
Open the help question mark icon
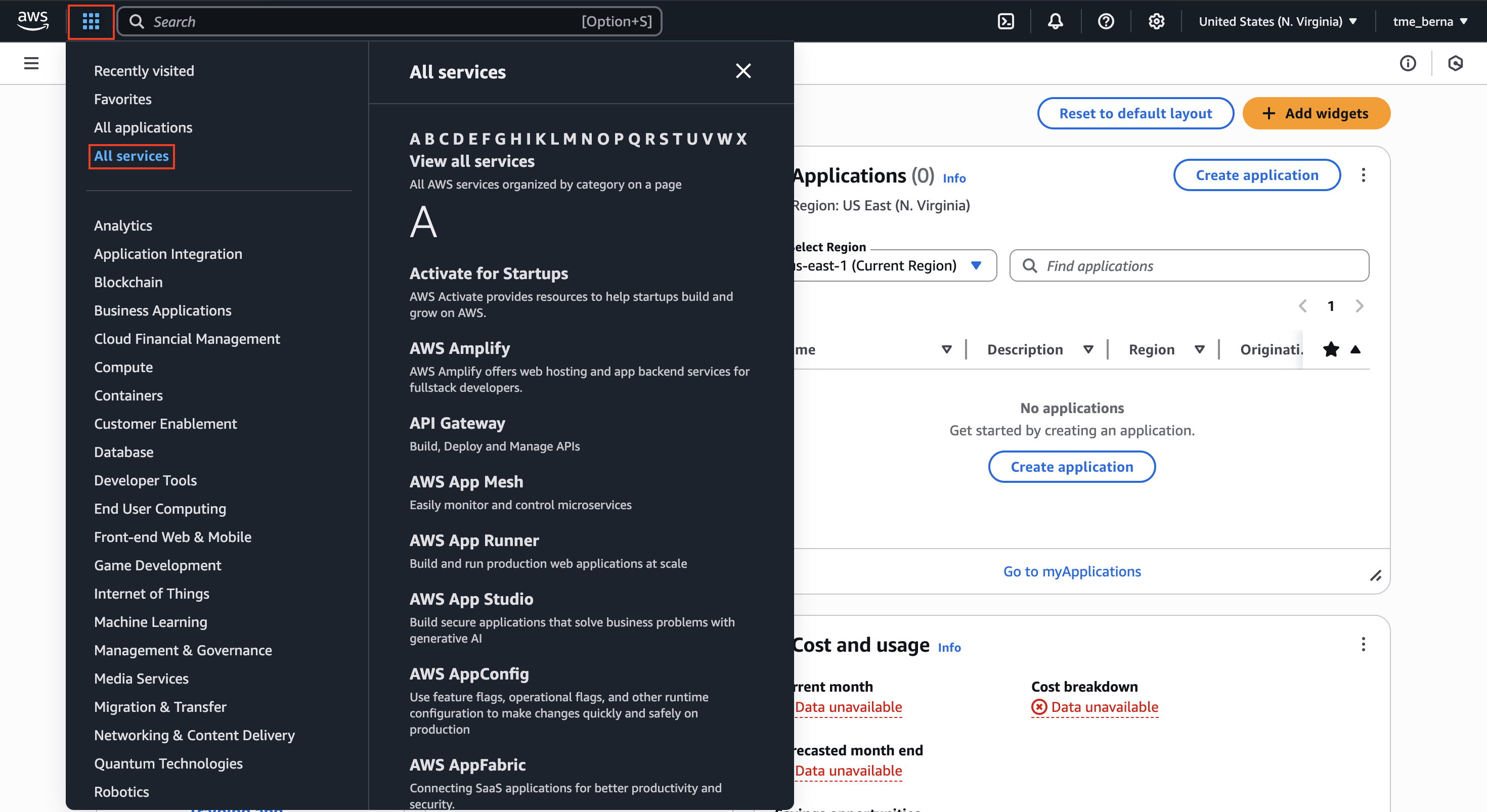point(1106,21)
